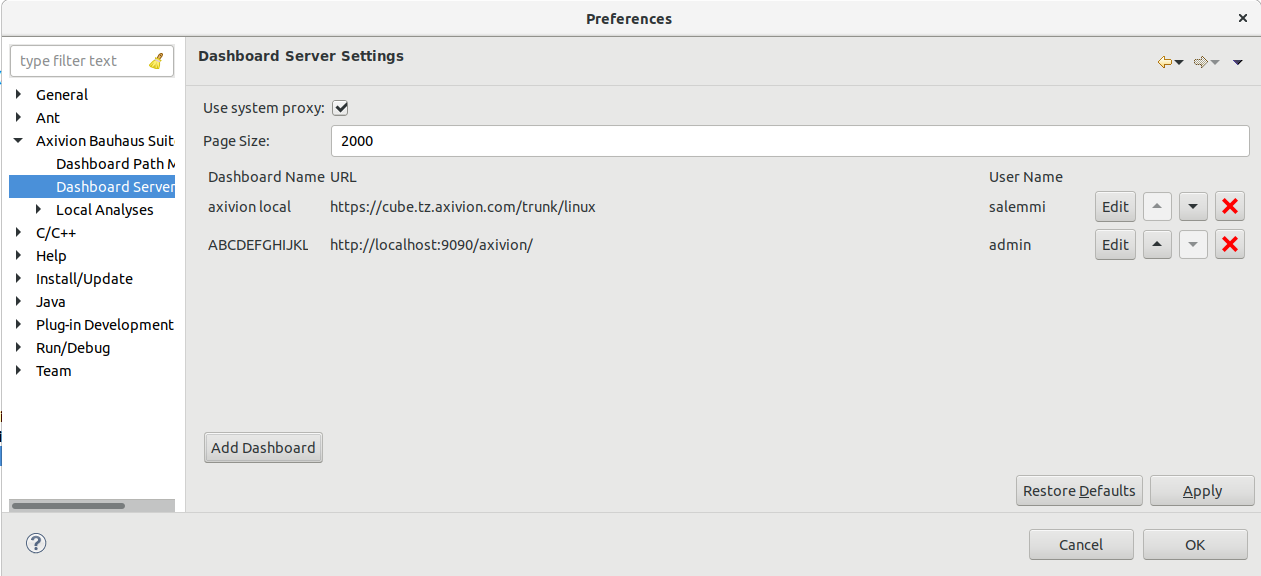The height and width of the screenshot is (576, 1261).
Task: Clear the filter text with the broom icon
Action: click(x=156, y=61)
